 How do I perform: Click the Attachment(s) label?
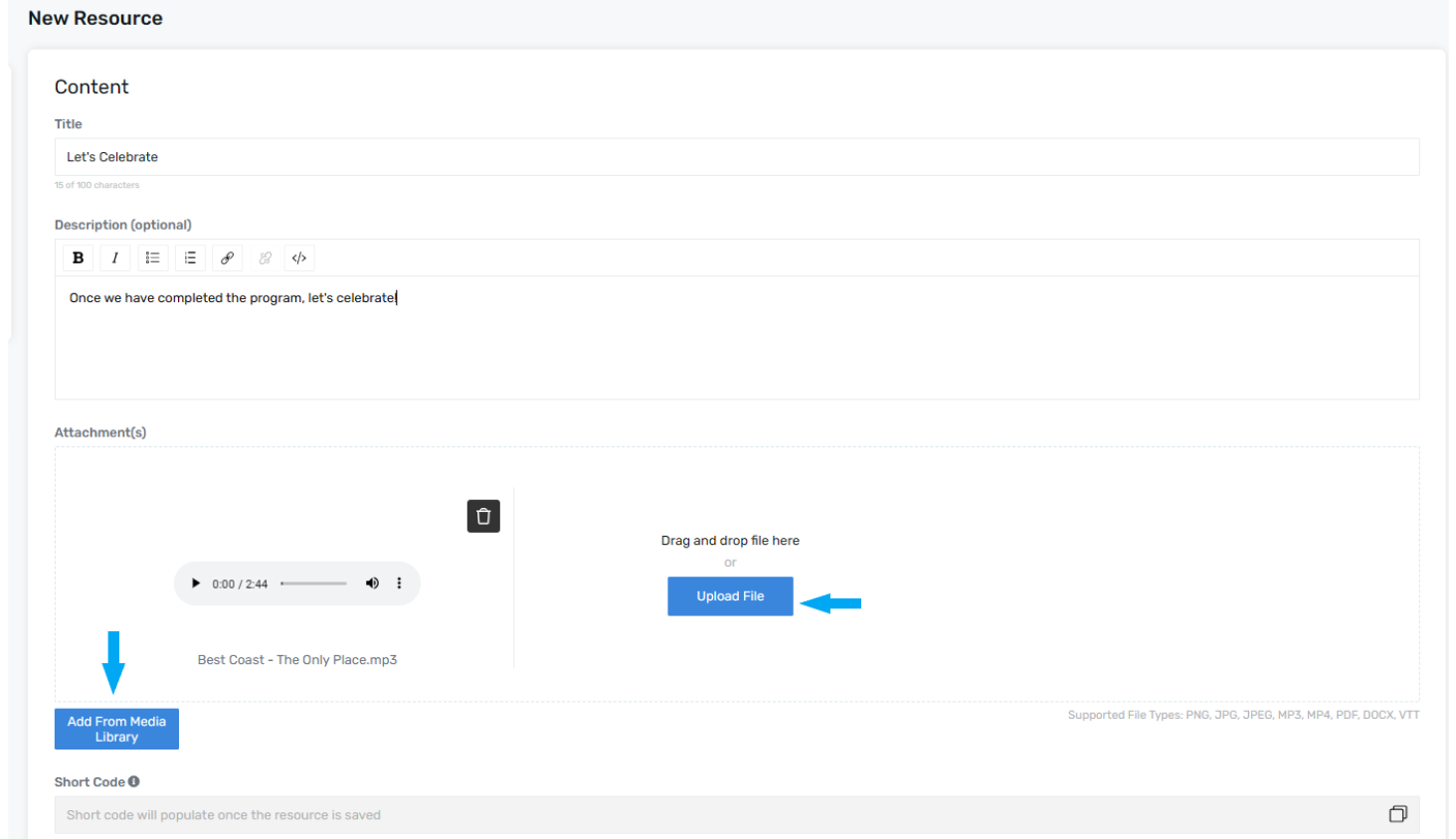pos(100,432)
